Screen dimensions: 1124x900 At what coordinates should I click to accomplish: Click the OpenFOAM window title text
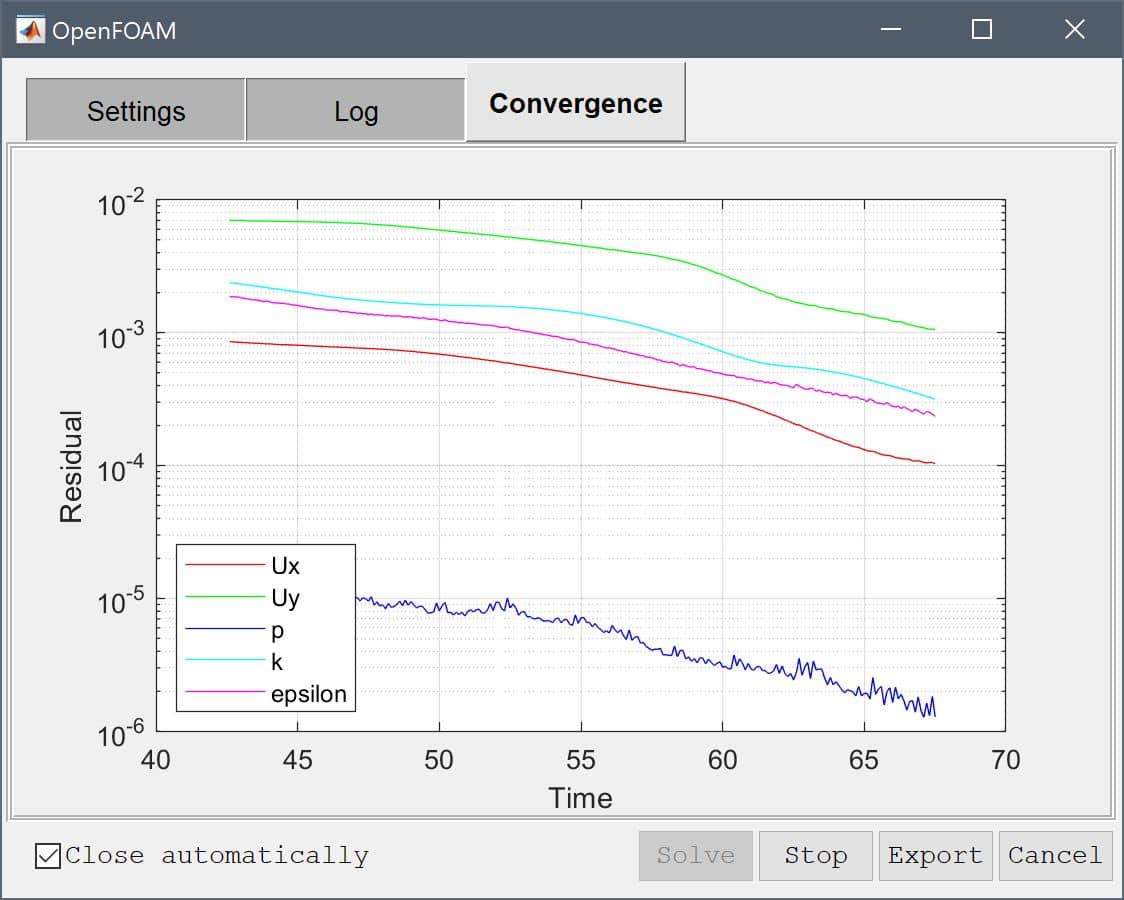pos(114,31)
